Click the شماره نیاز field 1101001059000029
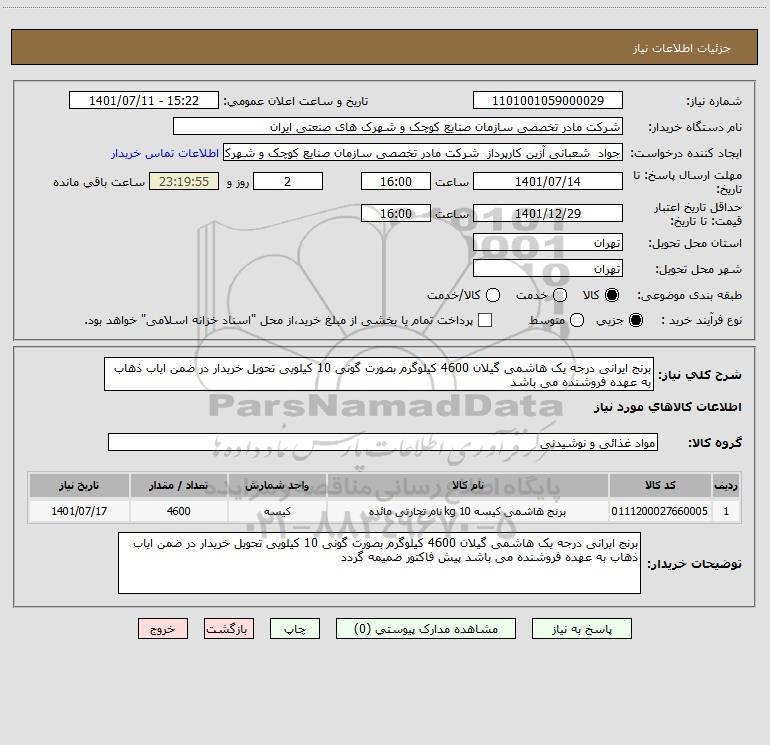 (548, 100)
